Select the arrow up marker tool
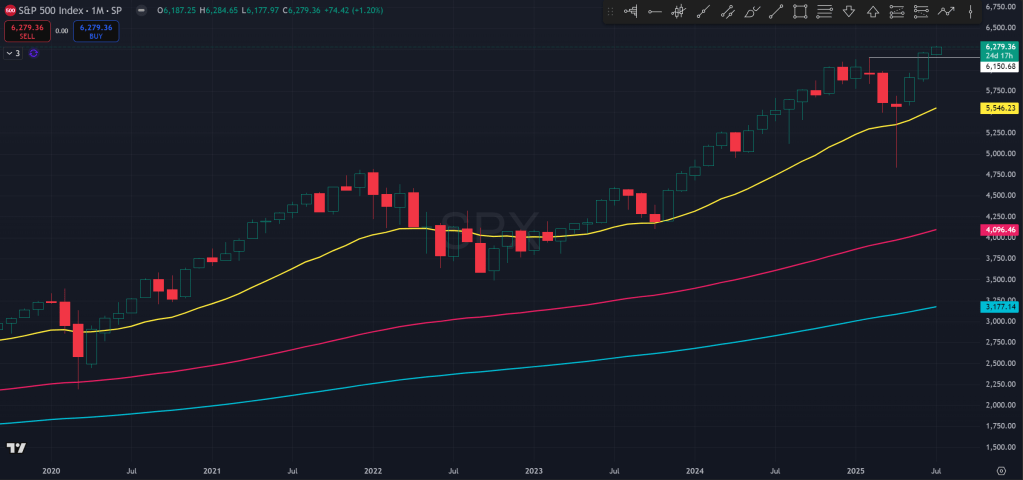This screenshot has width=1023, height=480. [873, 12]
